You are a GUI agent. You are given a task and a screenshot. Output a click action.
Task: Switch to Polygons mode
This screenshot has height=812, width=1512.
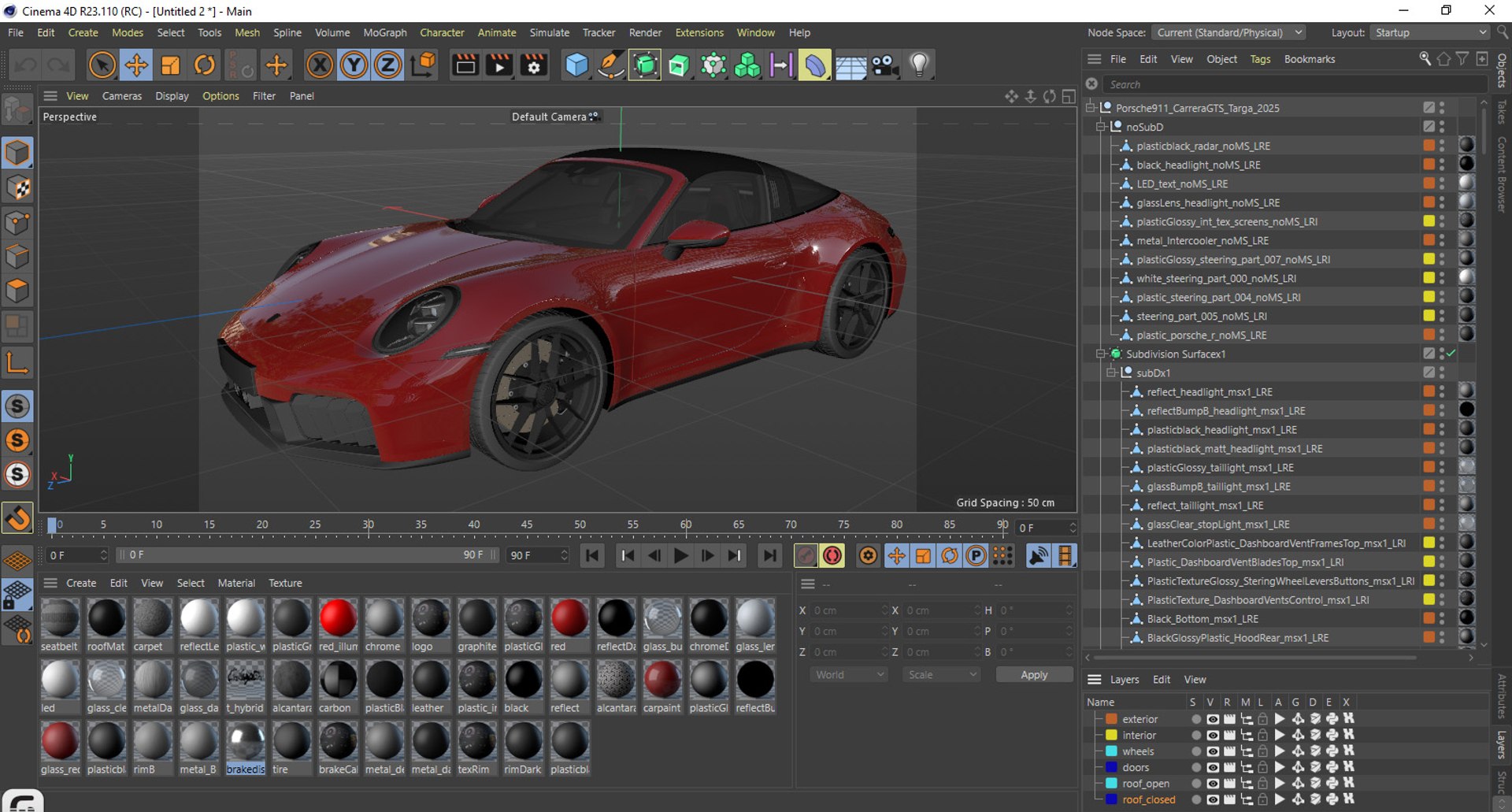pyautogui.click(x=17, y=291)
